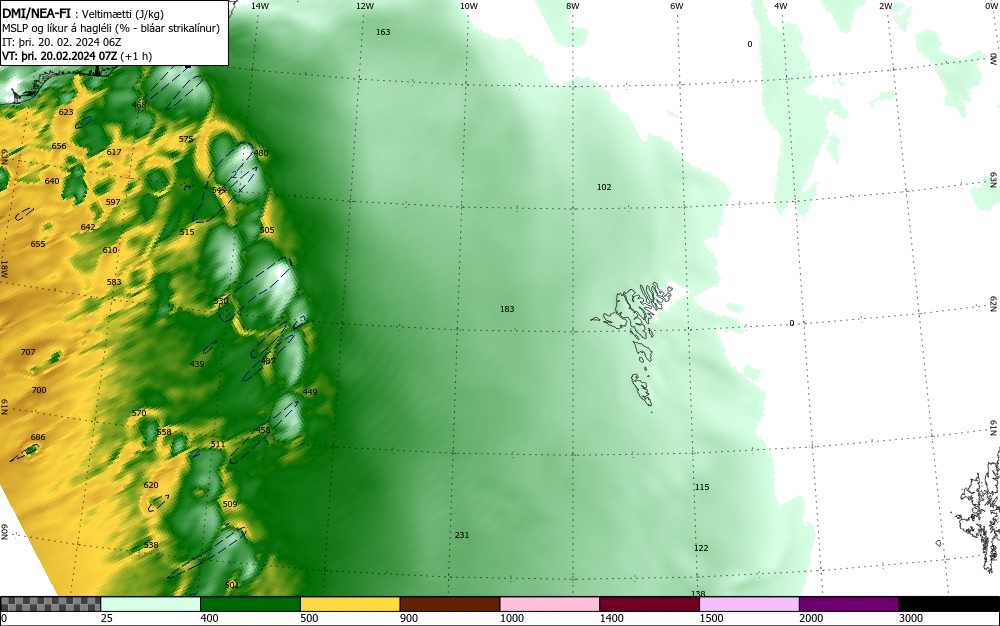The image size is (1000, 626).
Task: Pick the maroon 1400–1500 legend swatch
Action: (649, 604)
